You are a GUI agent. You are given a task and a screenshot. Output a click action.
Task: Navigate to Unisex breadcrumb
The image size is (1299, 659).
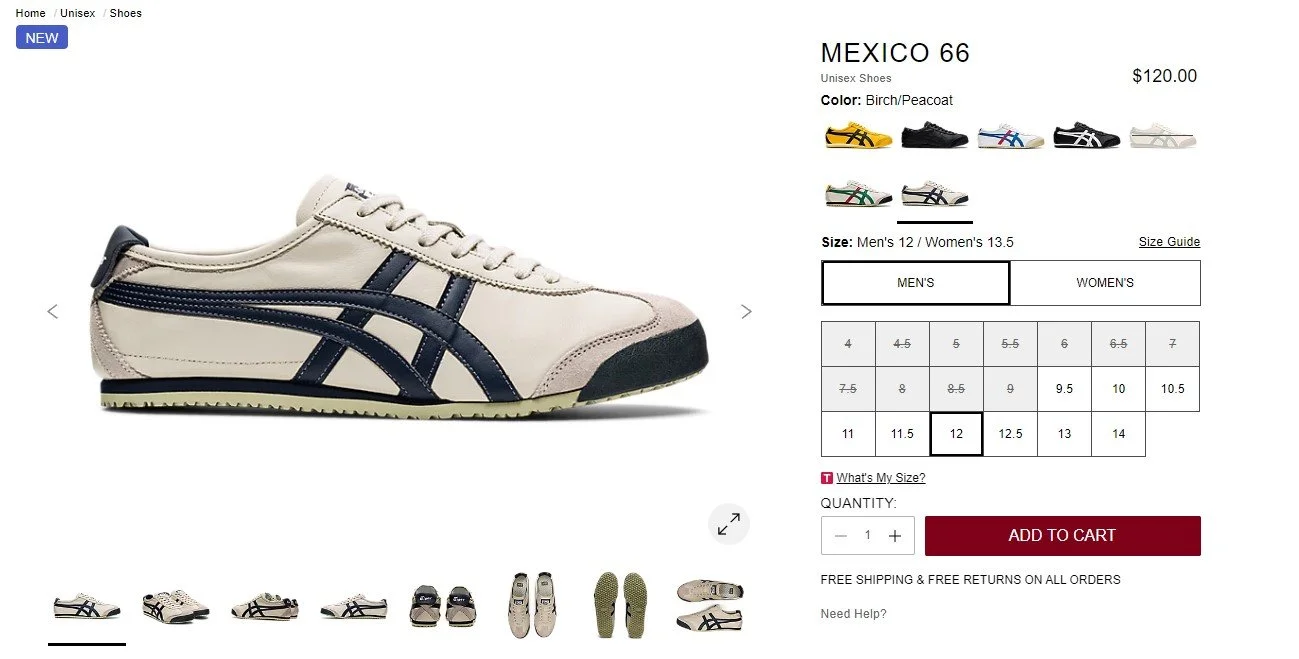pyautogui.click(x=78, y=14)
